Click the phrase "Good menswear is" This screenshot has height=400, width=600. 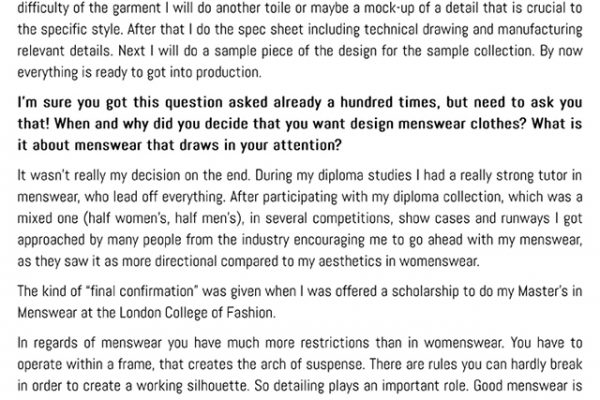[x=528, y=385]
